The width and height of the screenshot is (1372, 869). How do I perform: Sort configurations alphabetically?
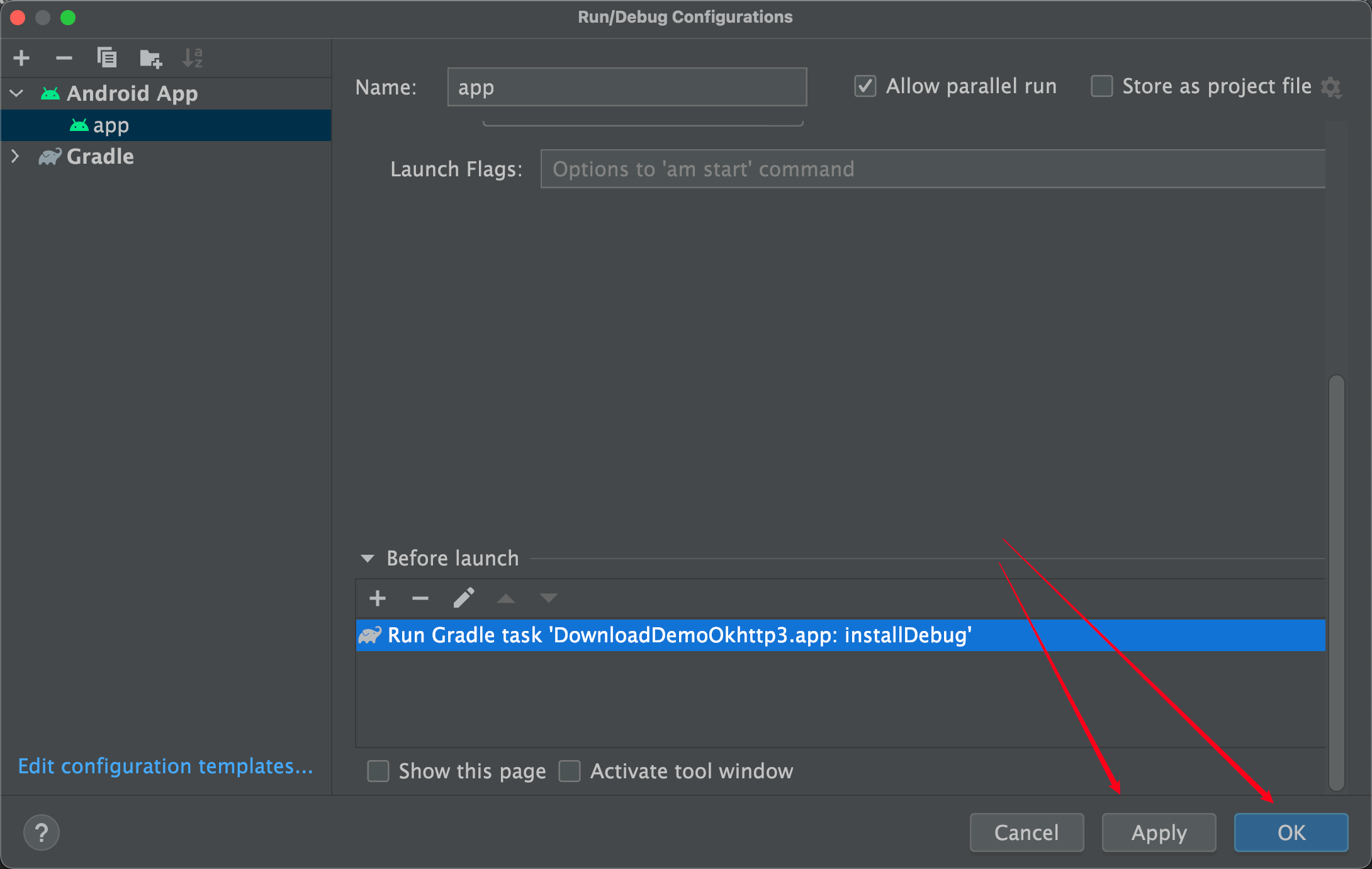coord(193,58)
